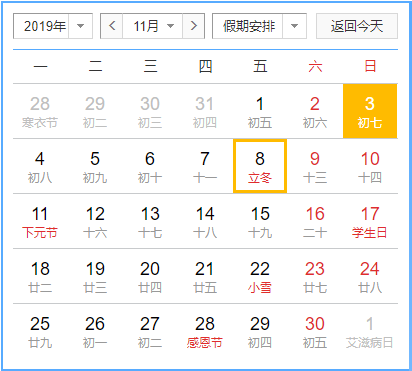Open the 11月 month dropdown
Viewport: 412px width, 371px height.
click(153, 26)
